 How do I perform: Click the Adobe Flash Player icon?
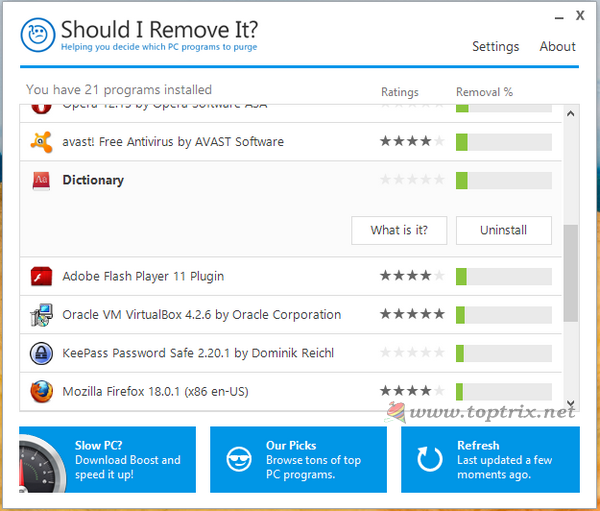click(x=41, y=276)
